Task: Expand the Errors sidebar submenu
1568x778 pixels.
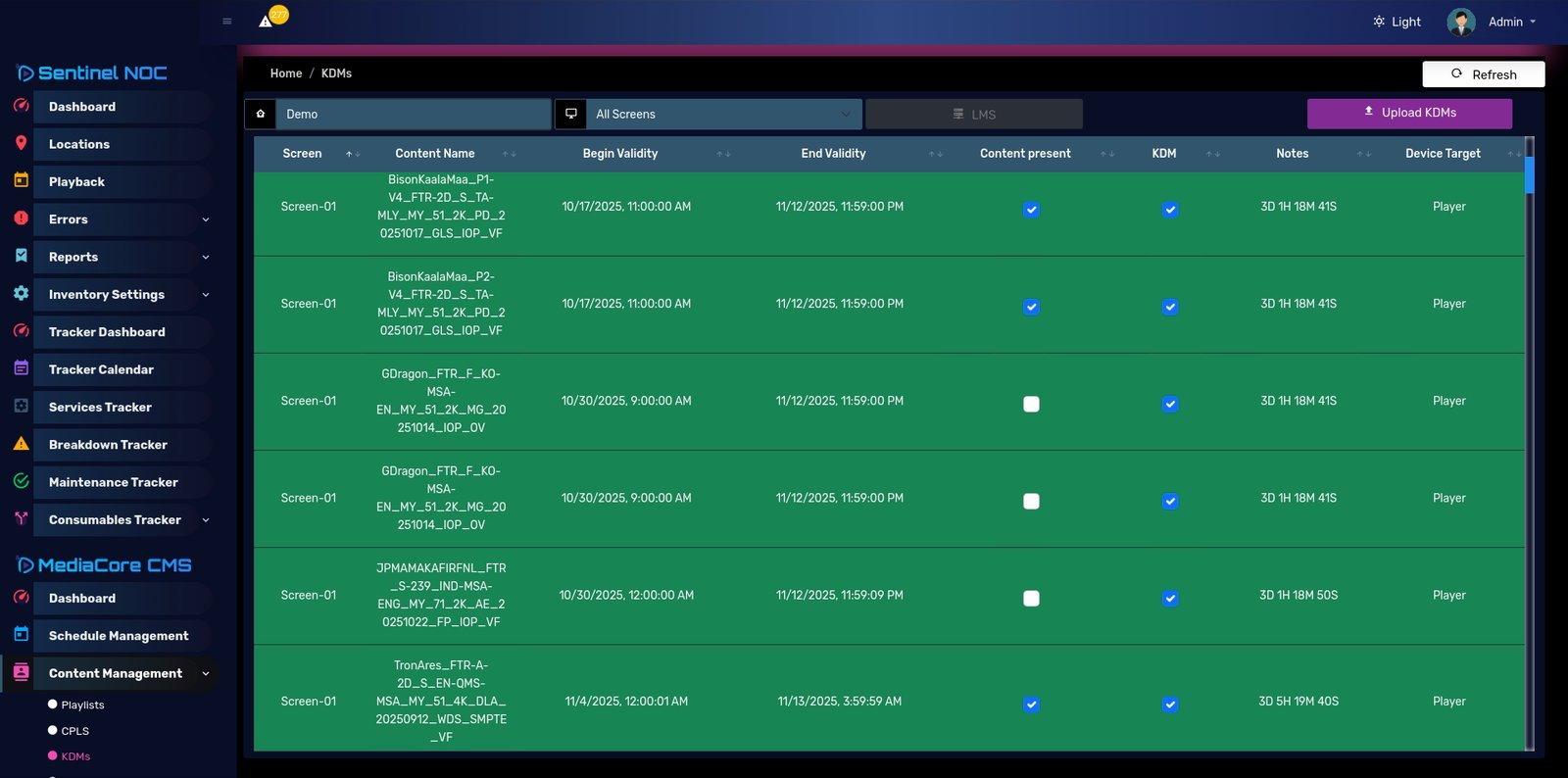Action: click(x=205, y=219)
